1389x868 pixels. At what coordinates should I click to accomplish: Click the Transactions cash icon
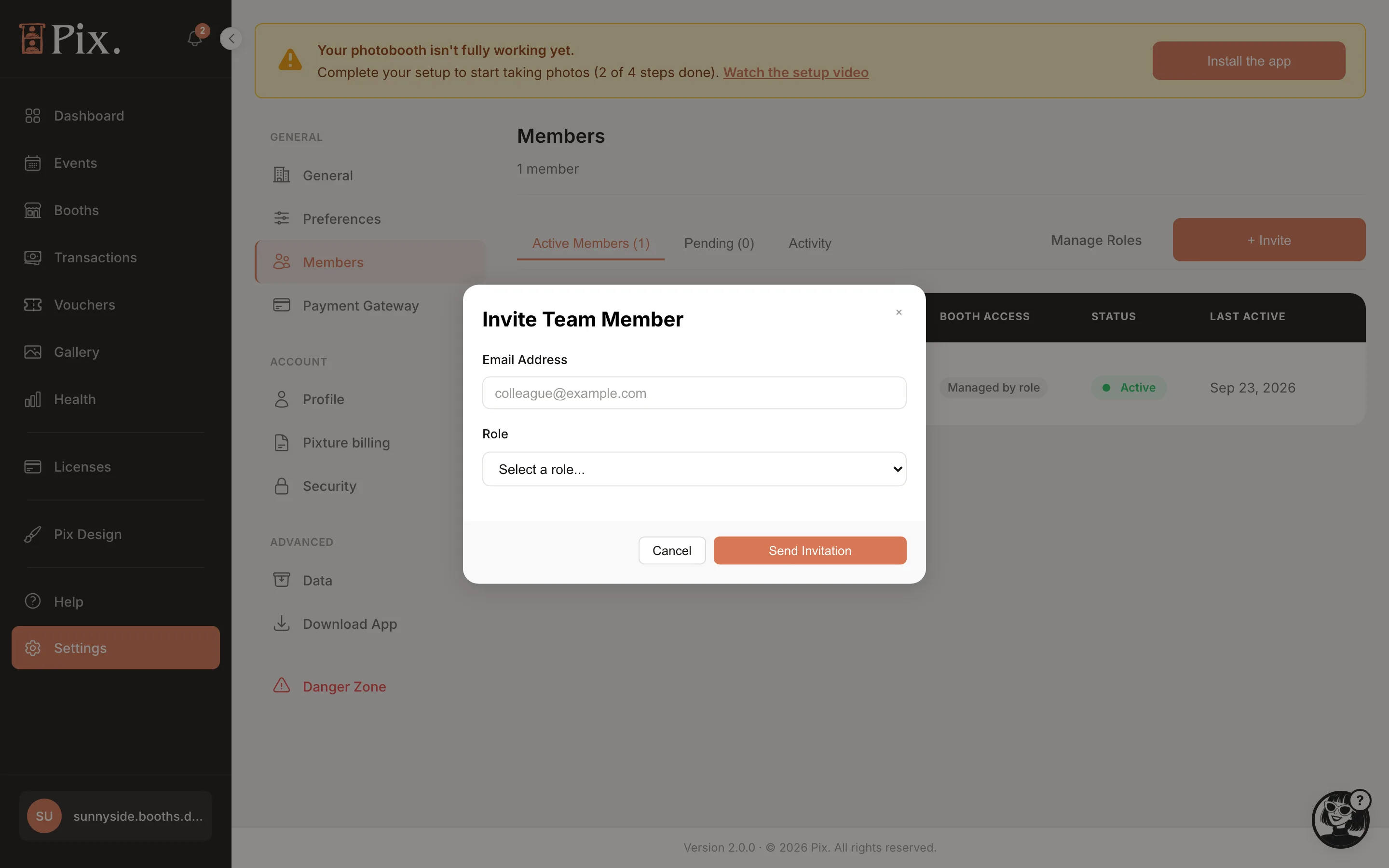click(33, 258)
